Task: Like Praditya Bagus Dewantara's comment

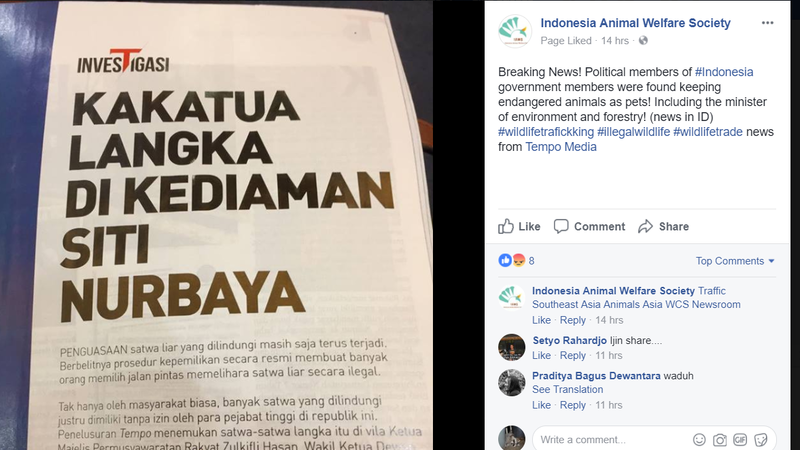Action: pyautogui.click(x=541, y=405)
